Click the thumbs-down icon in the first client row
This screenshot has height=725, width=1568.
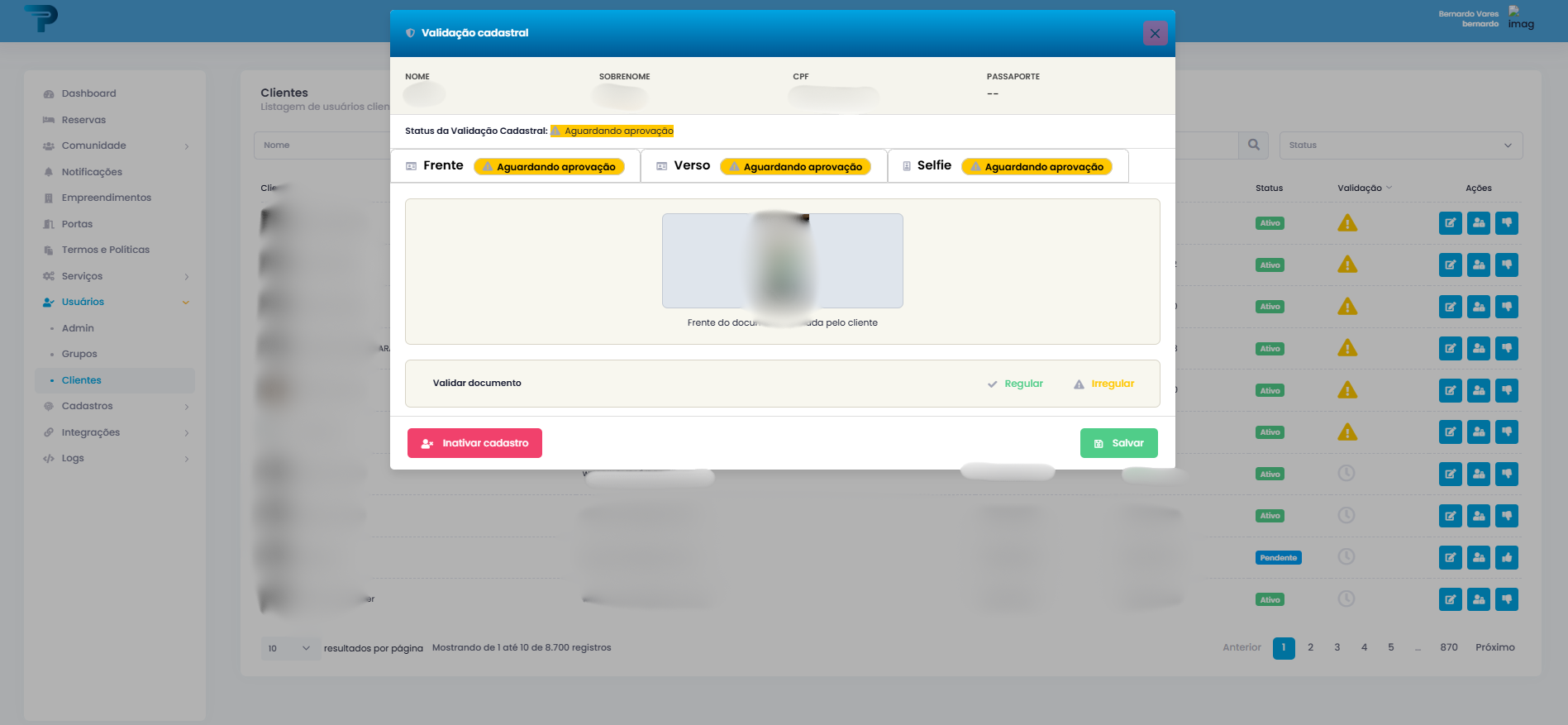coord(1506,223)
